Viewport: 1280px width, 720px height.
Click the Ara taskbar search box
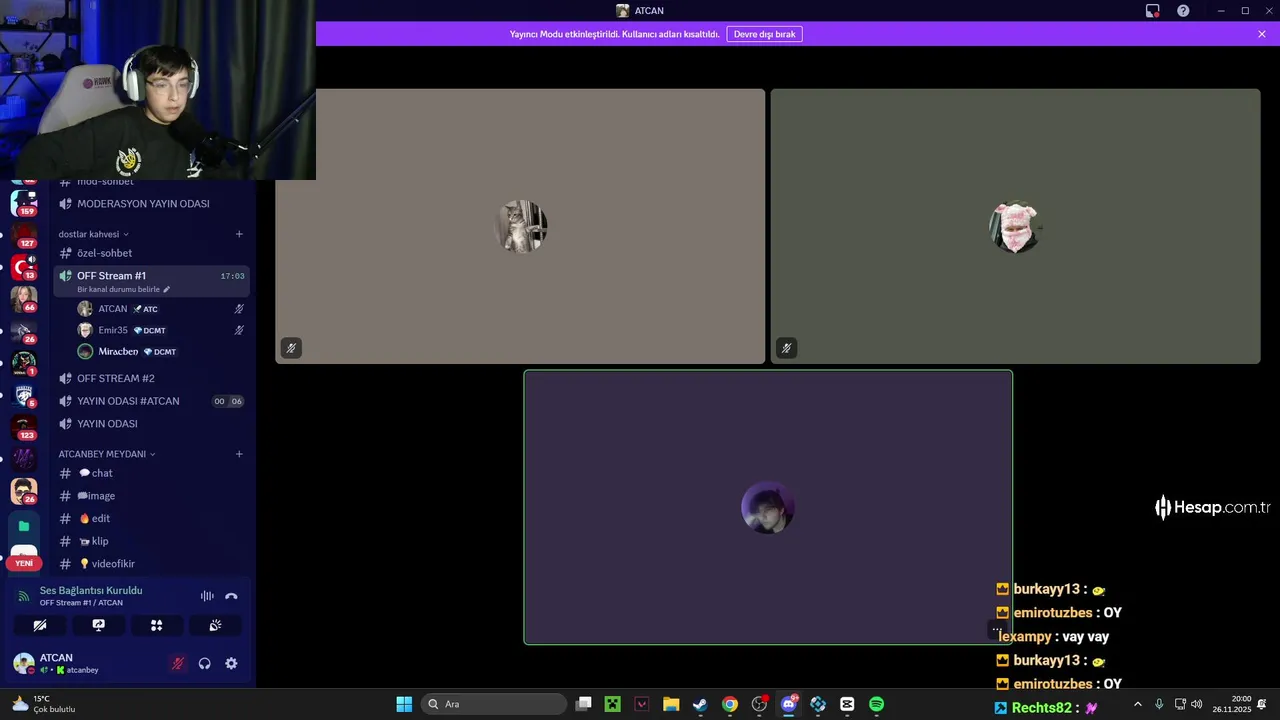494,704
